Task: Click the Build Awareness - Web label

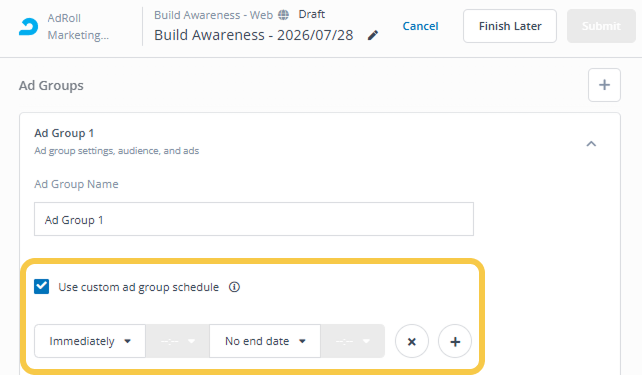Action: point(213,15)
